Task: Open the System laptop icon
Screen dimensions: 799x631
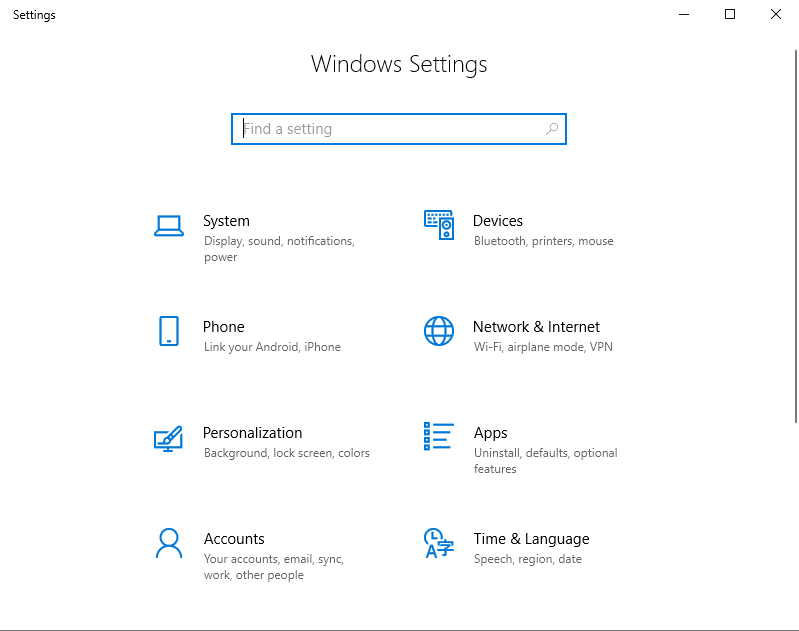Action: 169,226
